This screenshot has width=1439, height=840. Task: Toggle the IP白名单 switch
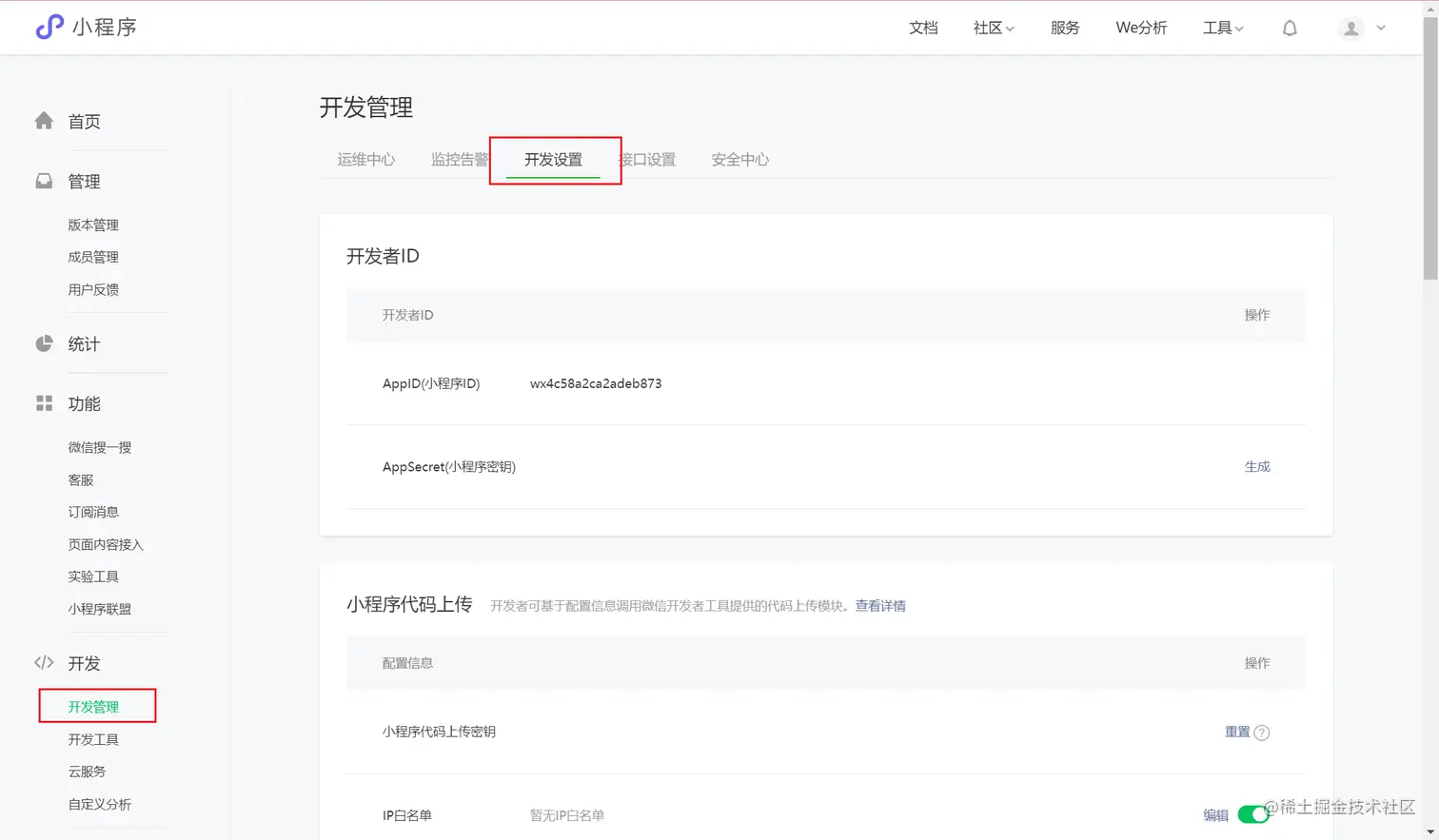click(1253, 814)
